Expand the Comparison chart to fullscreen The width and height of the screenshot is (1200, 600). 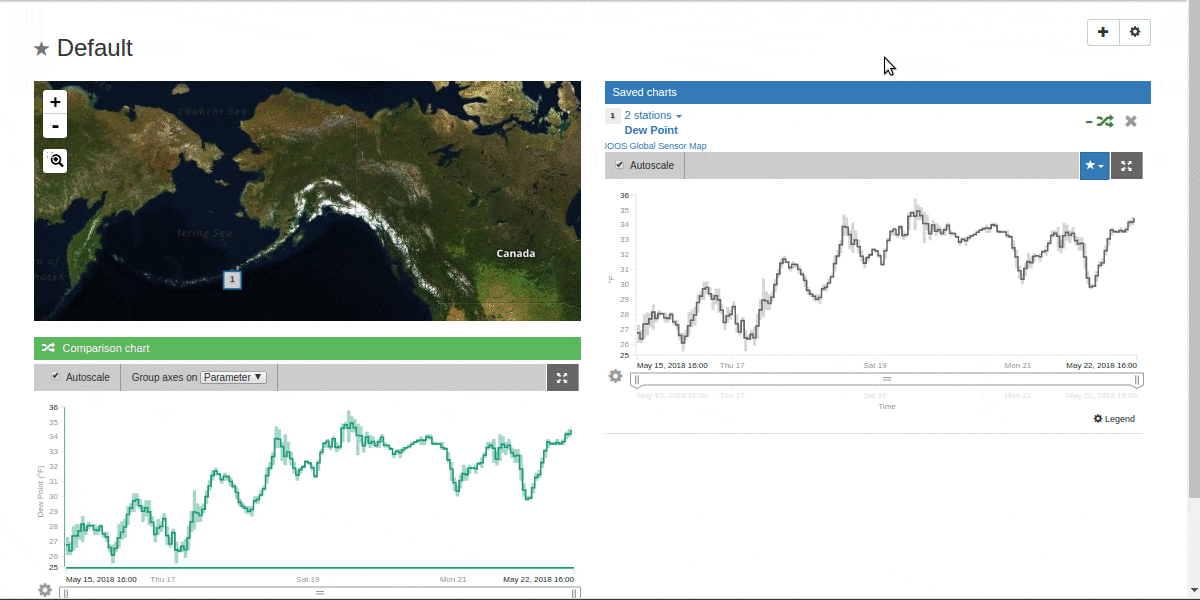pyautogui.click(x=563, y=377)
